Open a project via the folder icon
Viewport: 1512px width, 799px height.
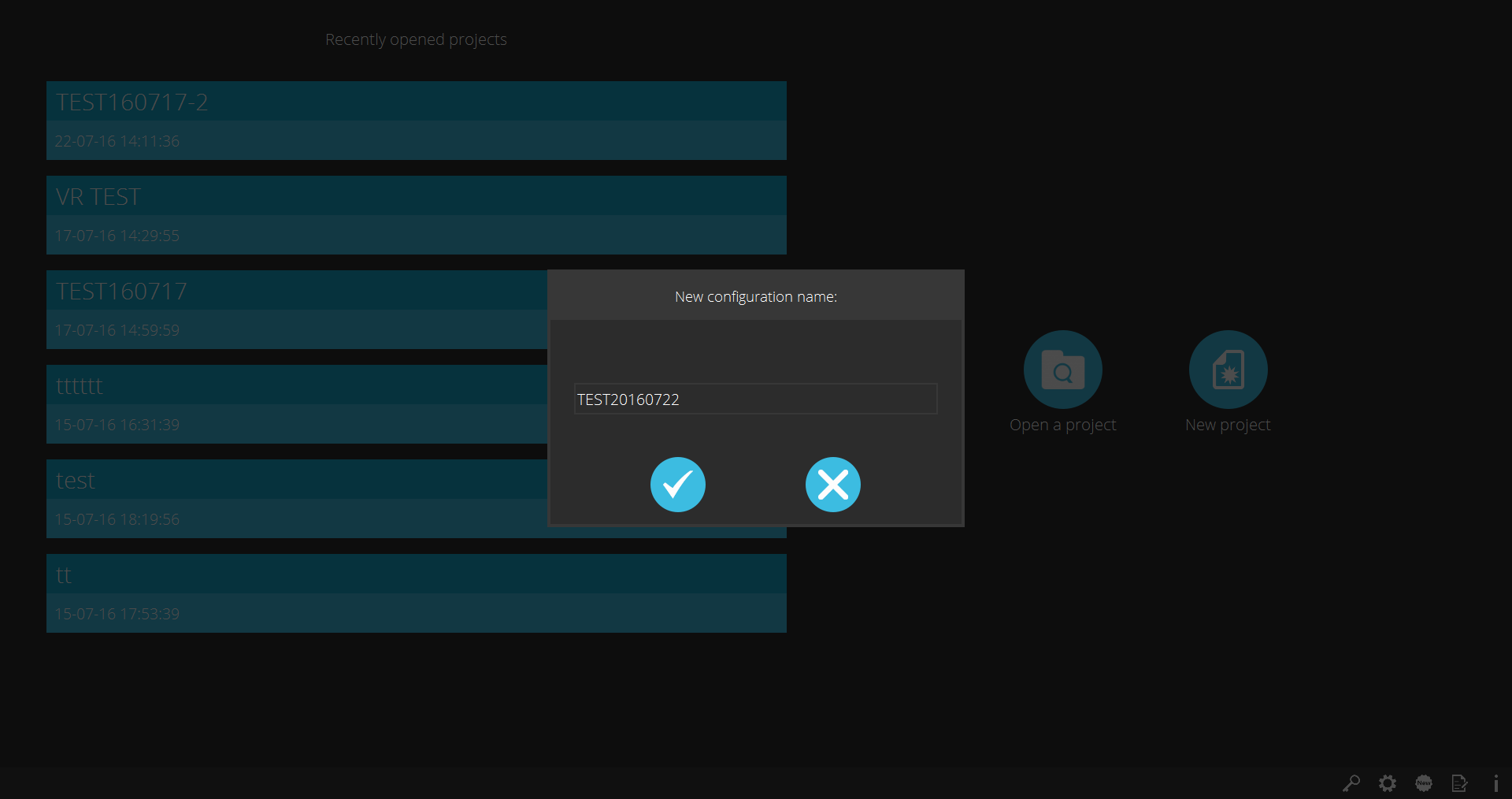(x=1062, y=370)
